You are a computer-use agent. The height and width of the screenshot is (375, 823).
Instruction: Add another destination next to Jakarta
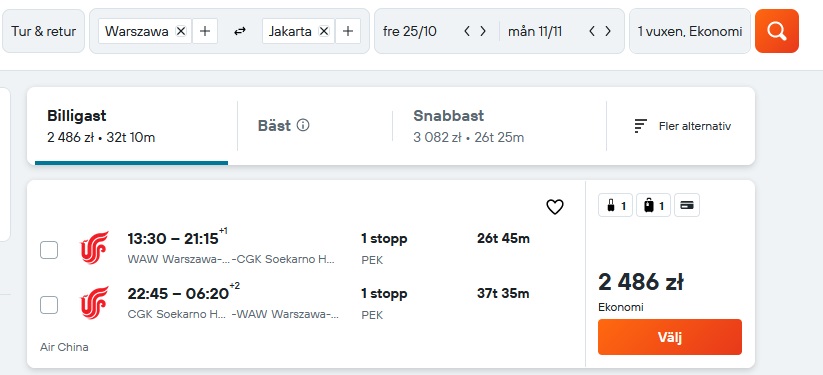tap(347, 32)
